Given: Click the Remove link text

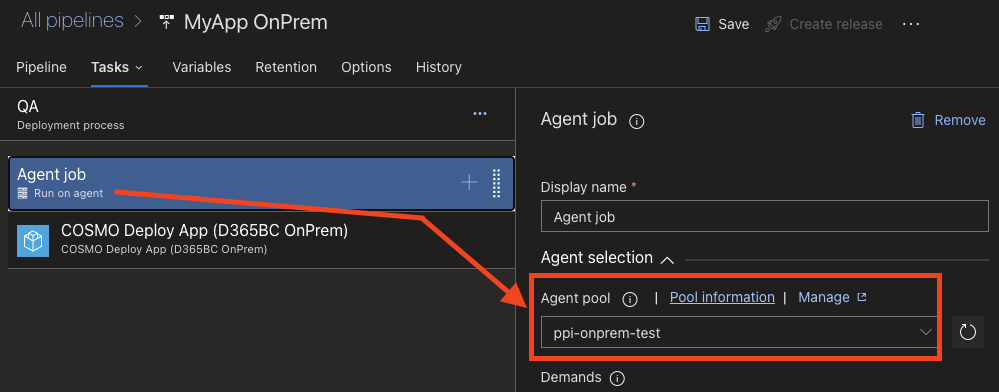Looking at the screenshot, I should pyautogui.click(x=960, y=120).
